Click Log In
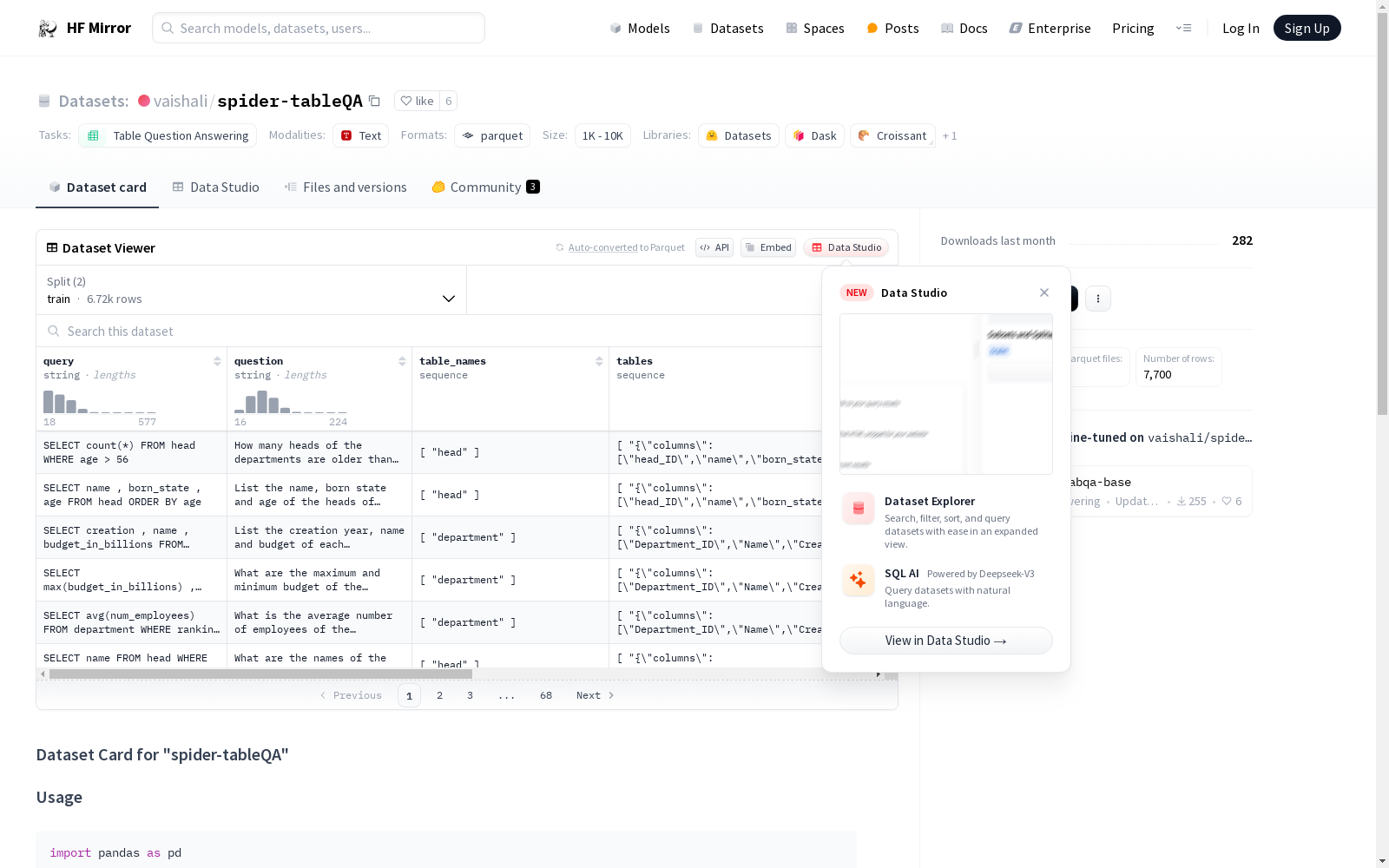This screenshot has height=868, width=1389. click(x=1241, y=28)
